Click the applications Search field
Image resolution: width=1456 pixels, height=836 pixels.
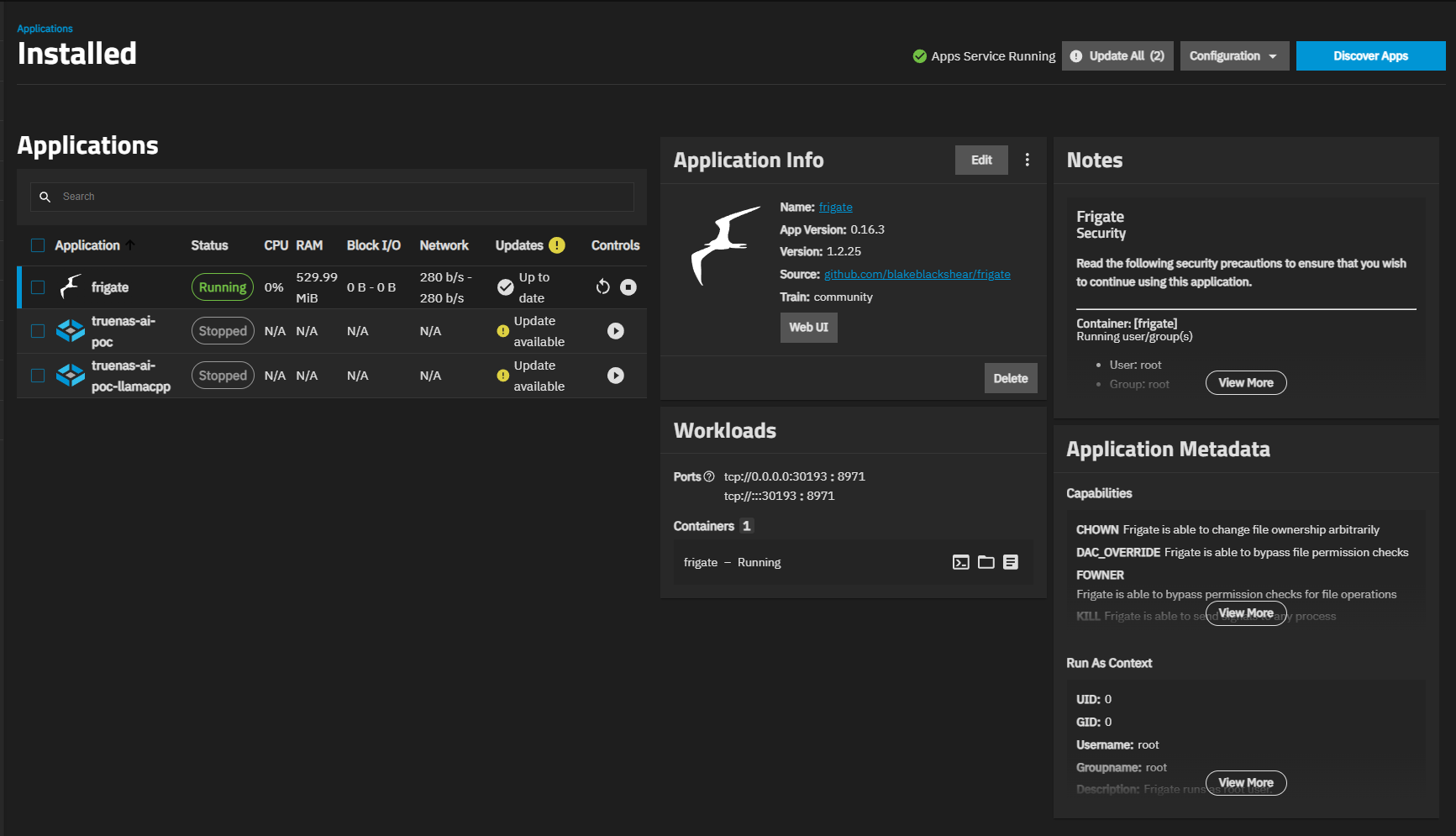pos(336,197)
